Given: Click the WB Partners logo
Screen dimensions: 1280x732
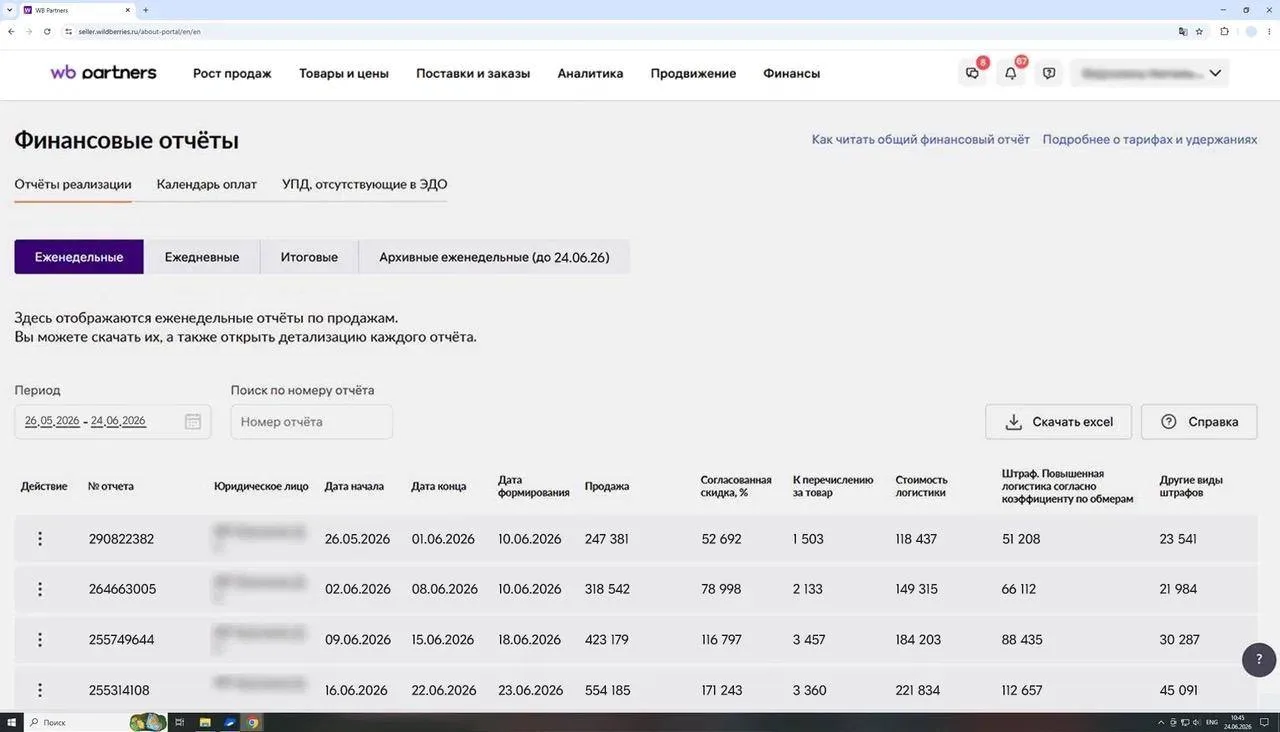Looking at the screenshot, I should pos(103,73).
